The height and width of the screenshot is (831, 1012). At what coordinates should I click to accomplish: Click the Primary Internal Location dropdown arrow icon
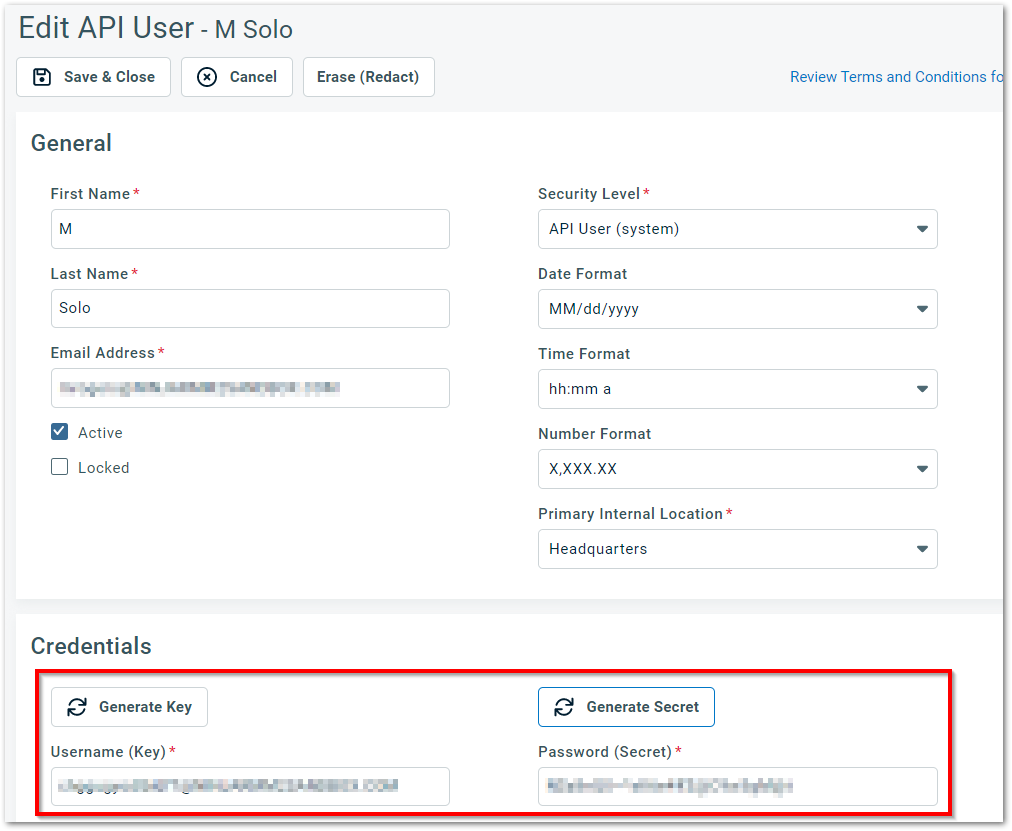[x=921, y=549]
